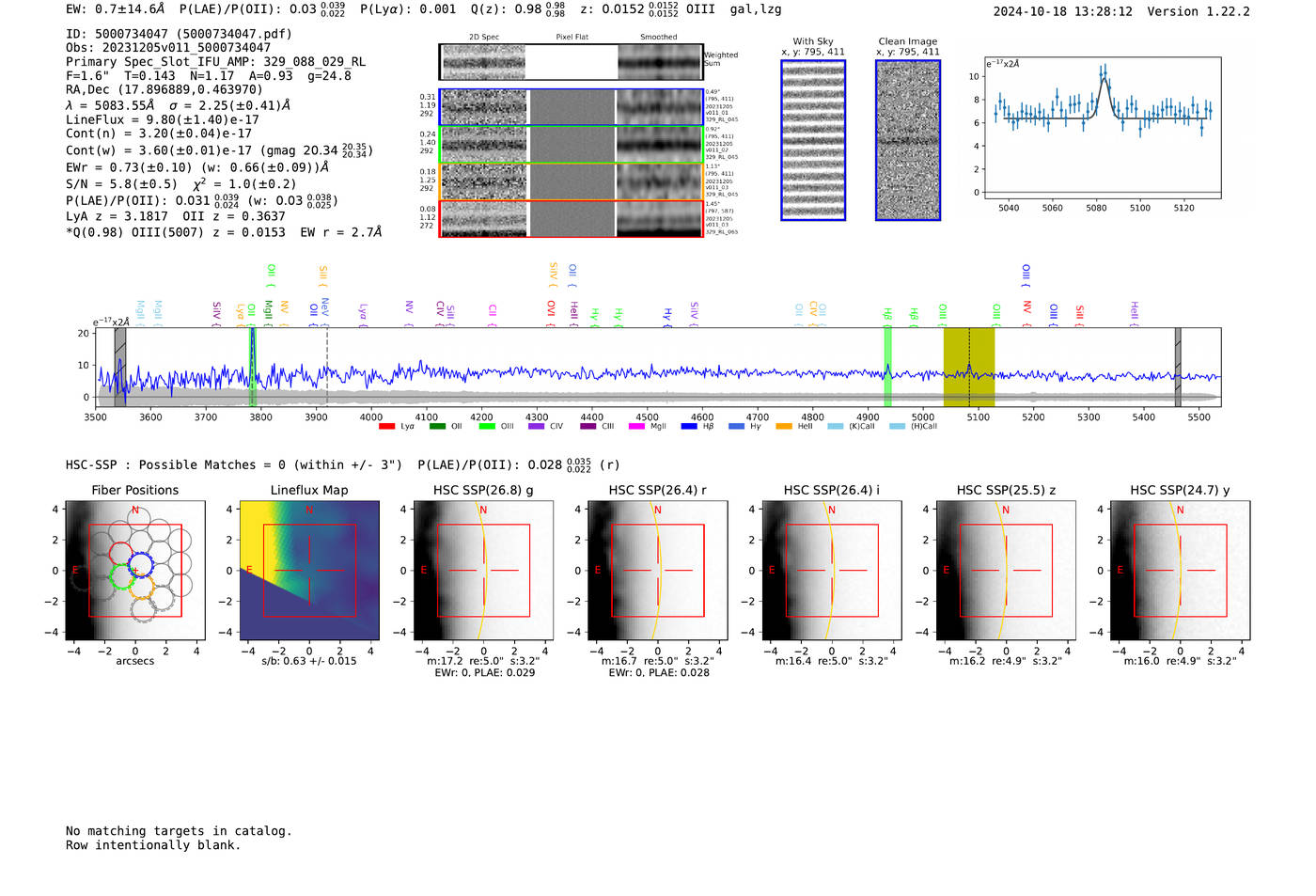Click the yellow highlighted band in the spectrum

pos(969,368)
